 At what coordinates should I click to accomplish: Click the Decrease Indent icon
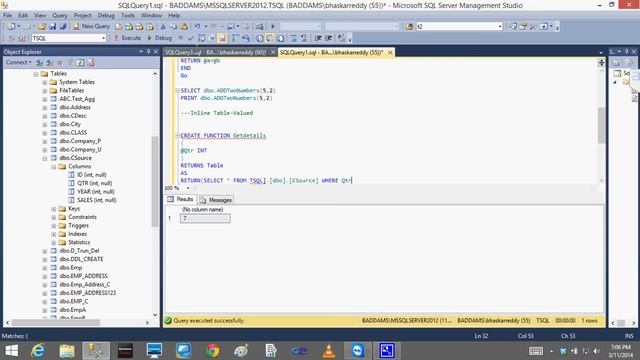pos(318,38)
